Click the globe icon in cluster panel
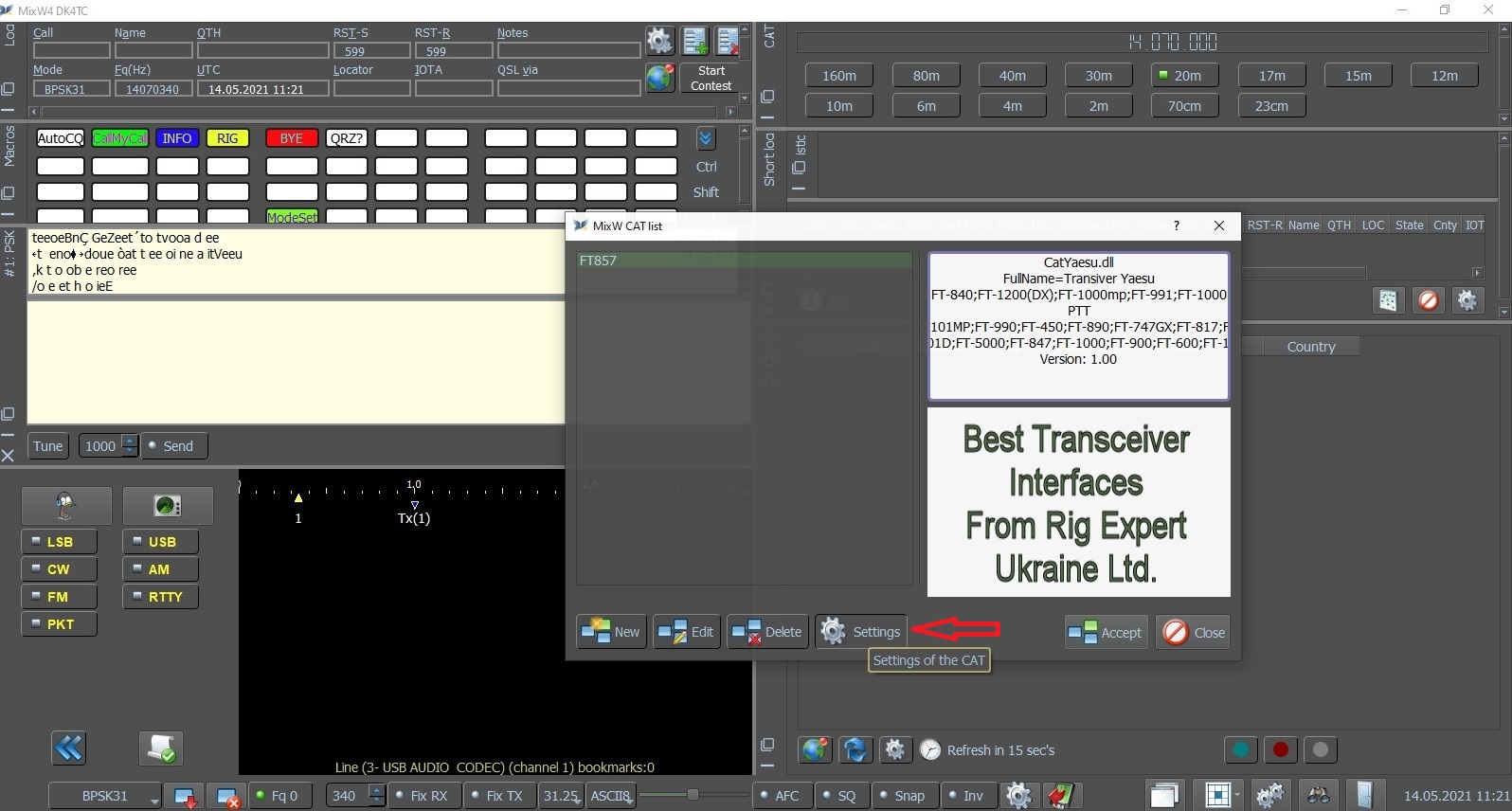1512x811 pixels. pos(815,749)
